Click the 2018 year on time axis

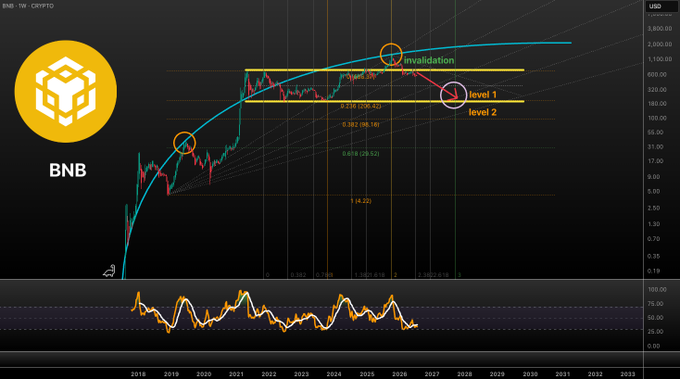pyautogui.click(x=138, y=374)
